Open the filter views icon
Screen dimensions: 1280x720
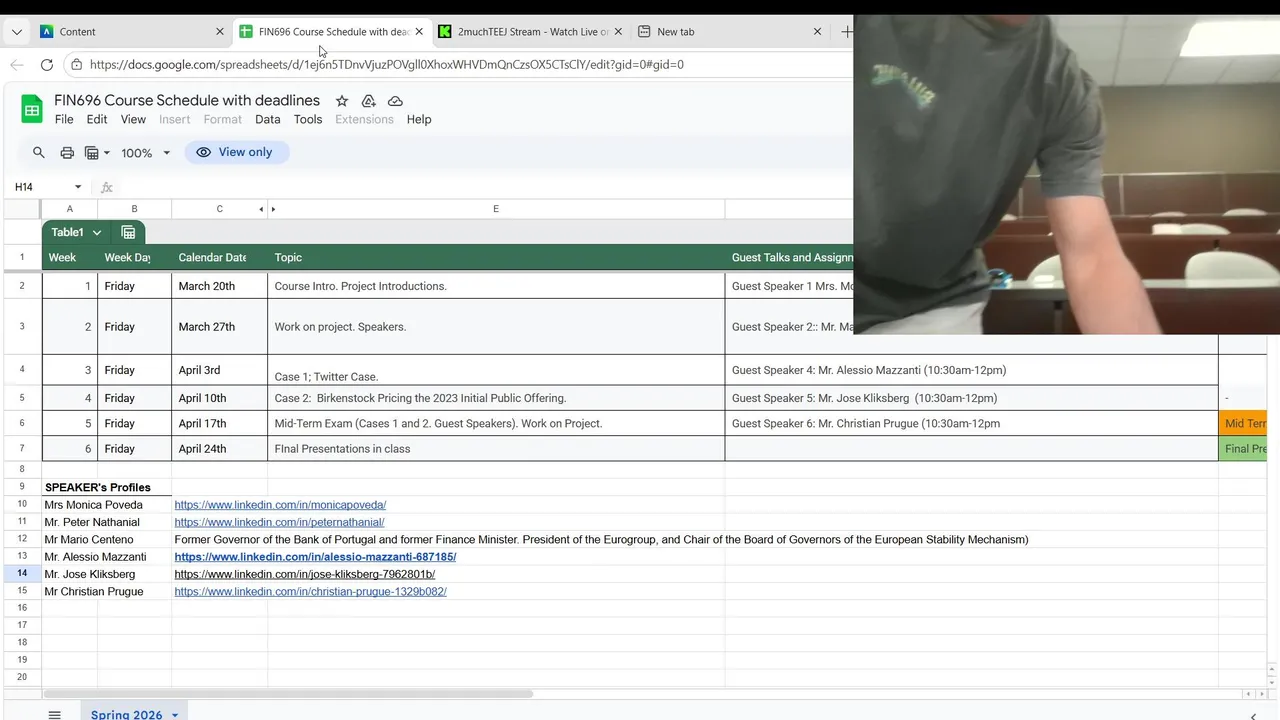[96, 153]
